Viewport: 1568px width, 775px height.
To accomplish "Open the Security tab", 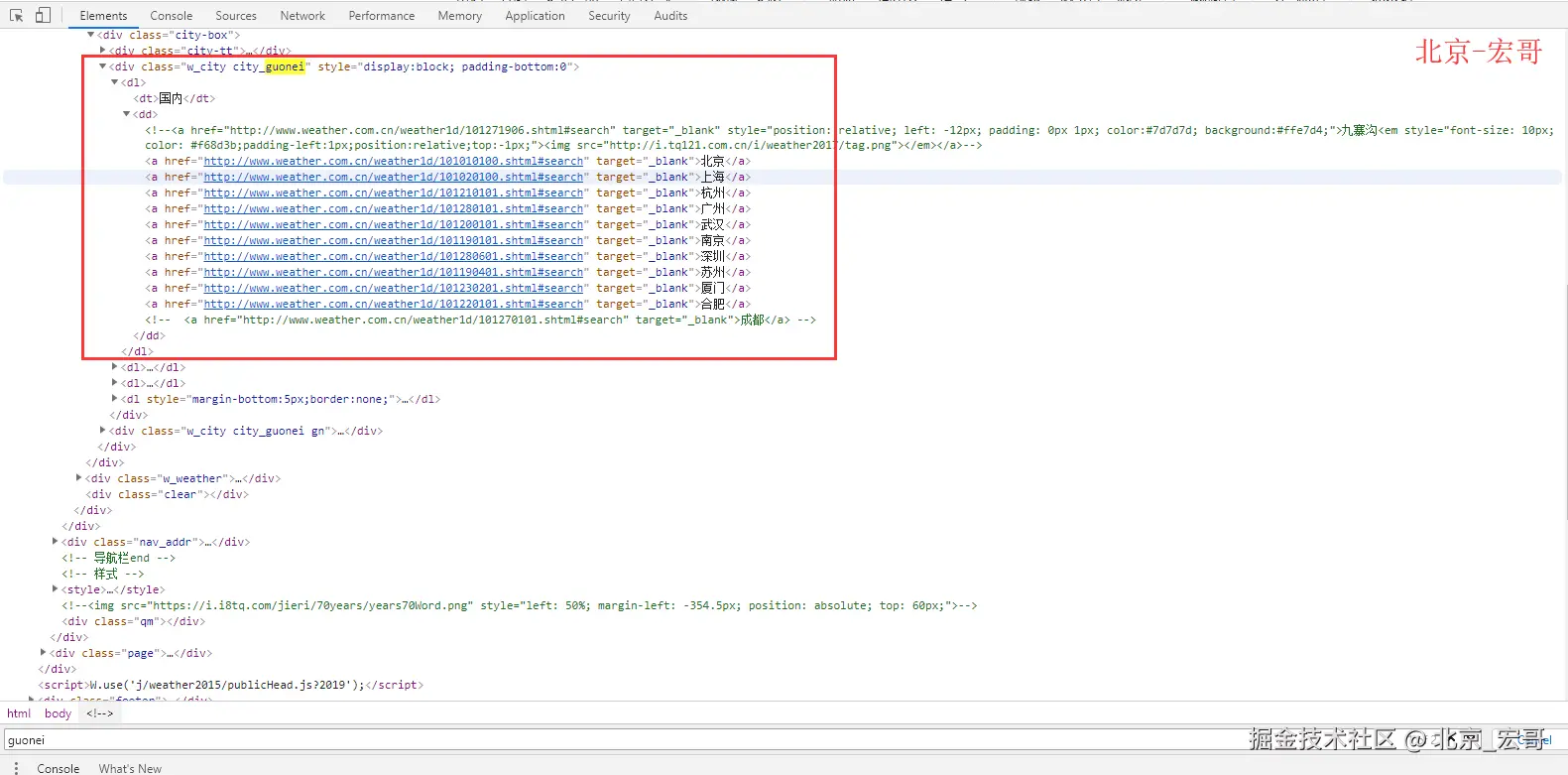I will [x=609, y=16].
